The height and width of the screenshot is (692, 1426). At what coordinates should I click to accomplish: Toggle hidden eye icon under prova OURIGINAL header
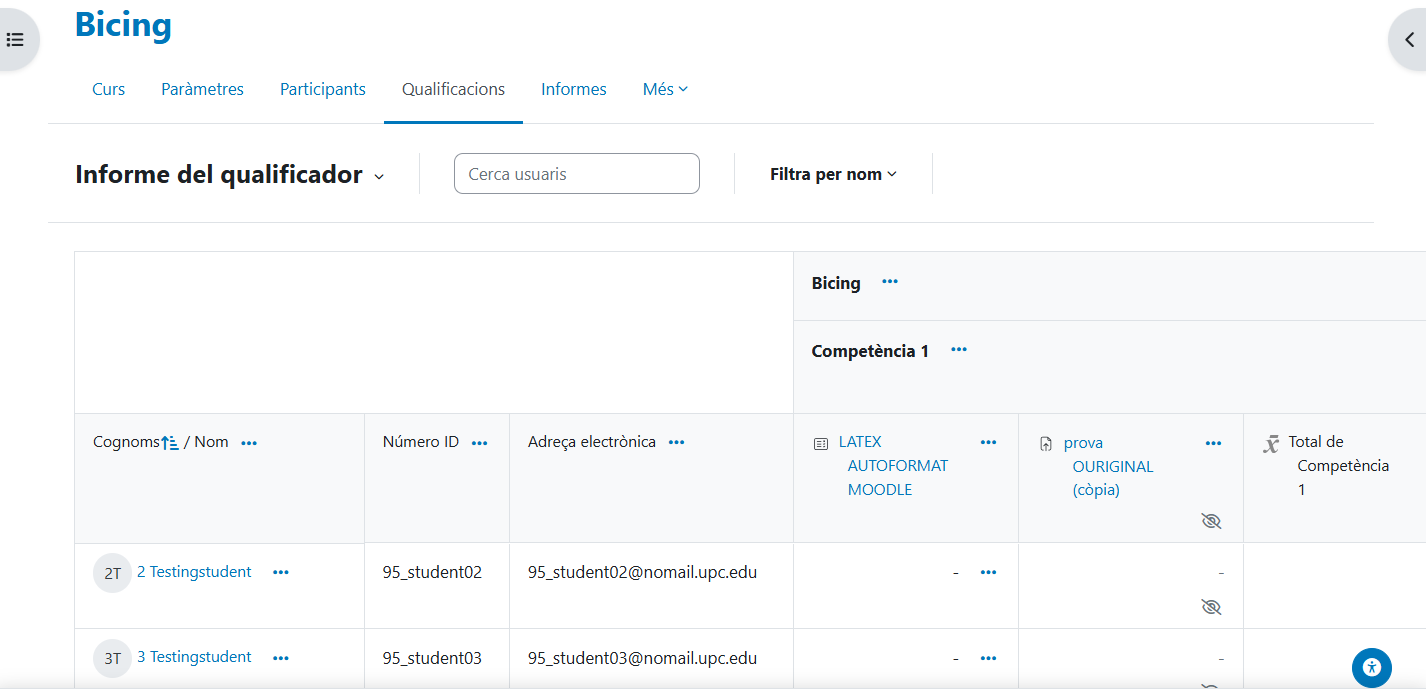click(x=1211, y=521)
